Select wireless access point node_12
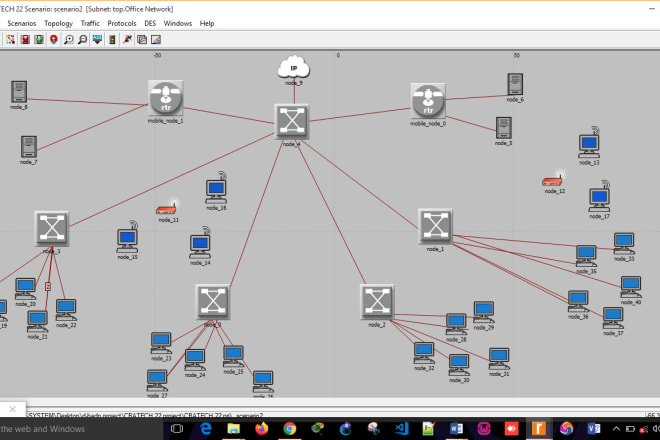This screenshot has height=440, width=660. coord(552,180)
